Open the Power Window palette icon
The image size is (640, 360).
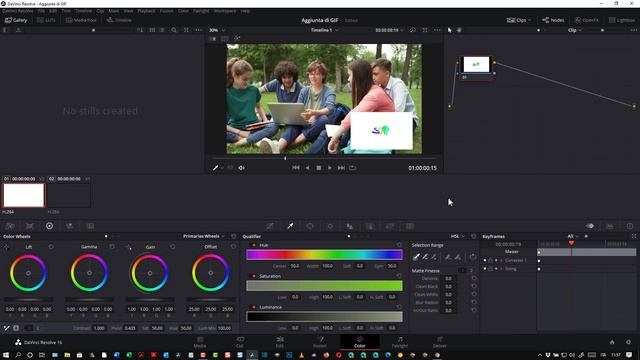coord(310,226)
